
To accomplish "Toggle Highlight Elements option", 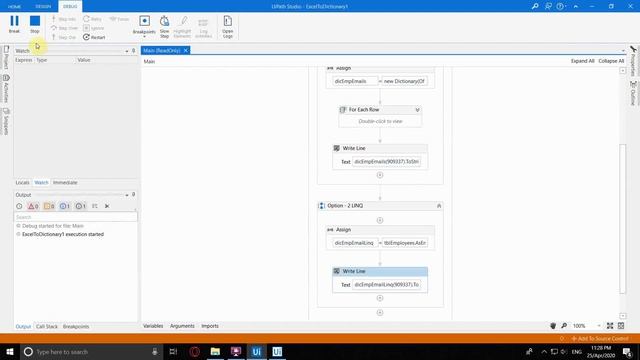I will [182, 27].
